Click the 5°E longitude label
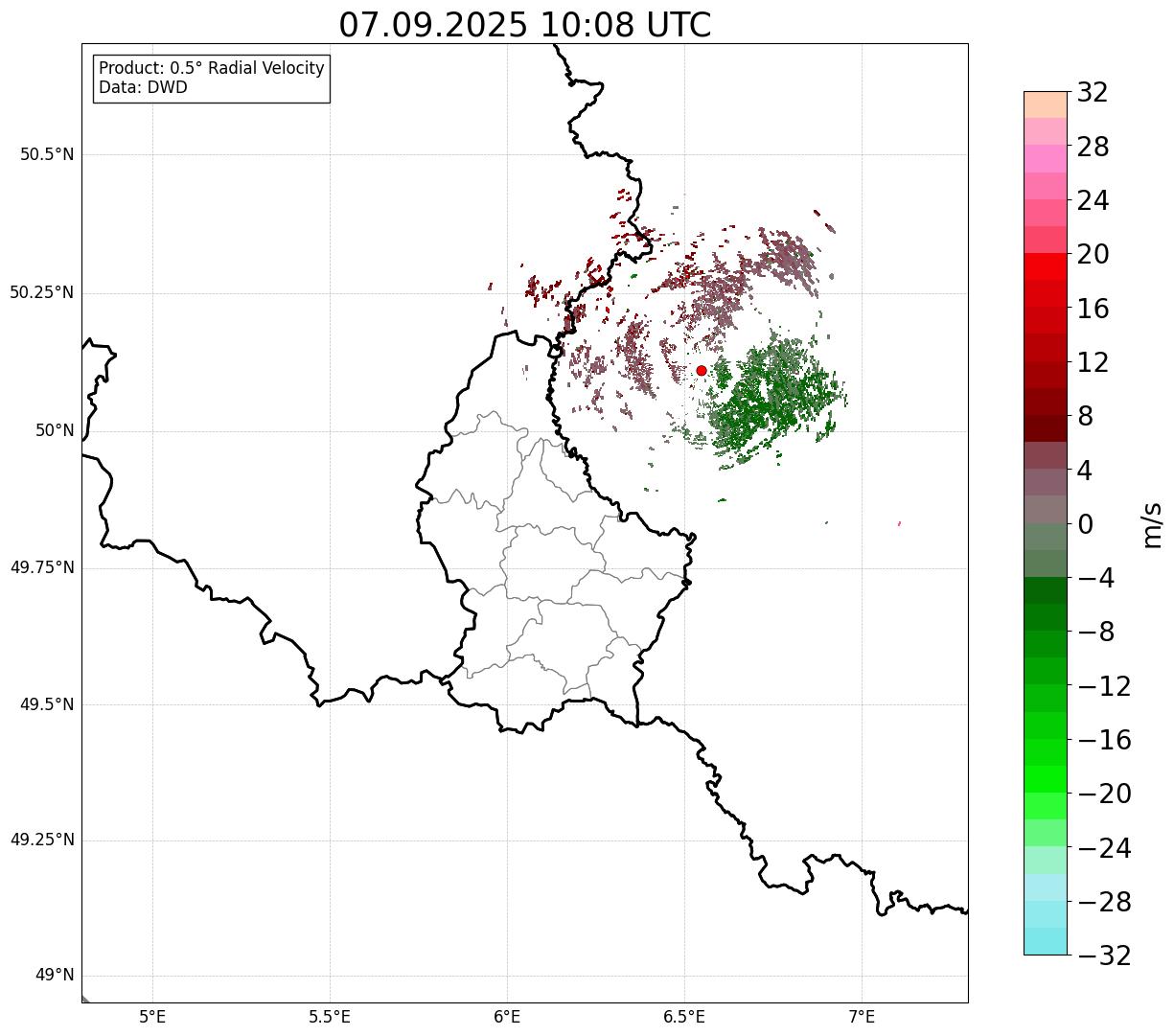Image resolution: width=1174 pixels, height=1036 pixels. [x=152, y=1017]
